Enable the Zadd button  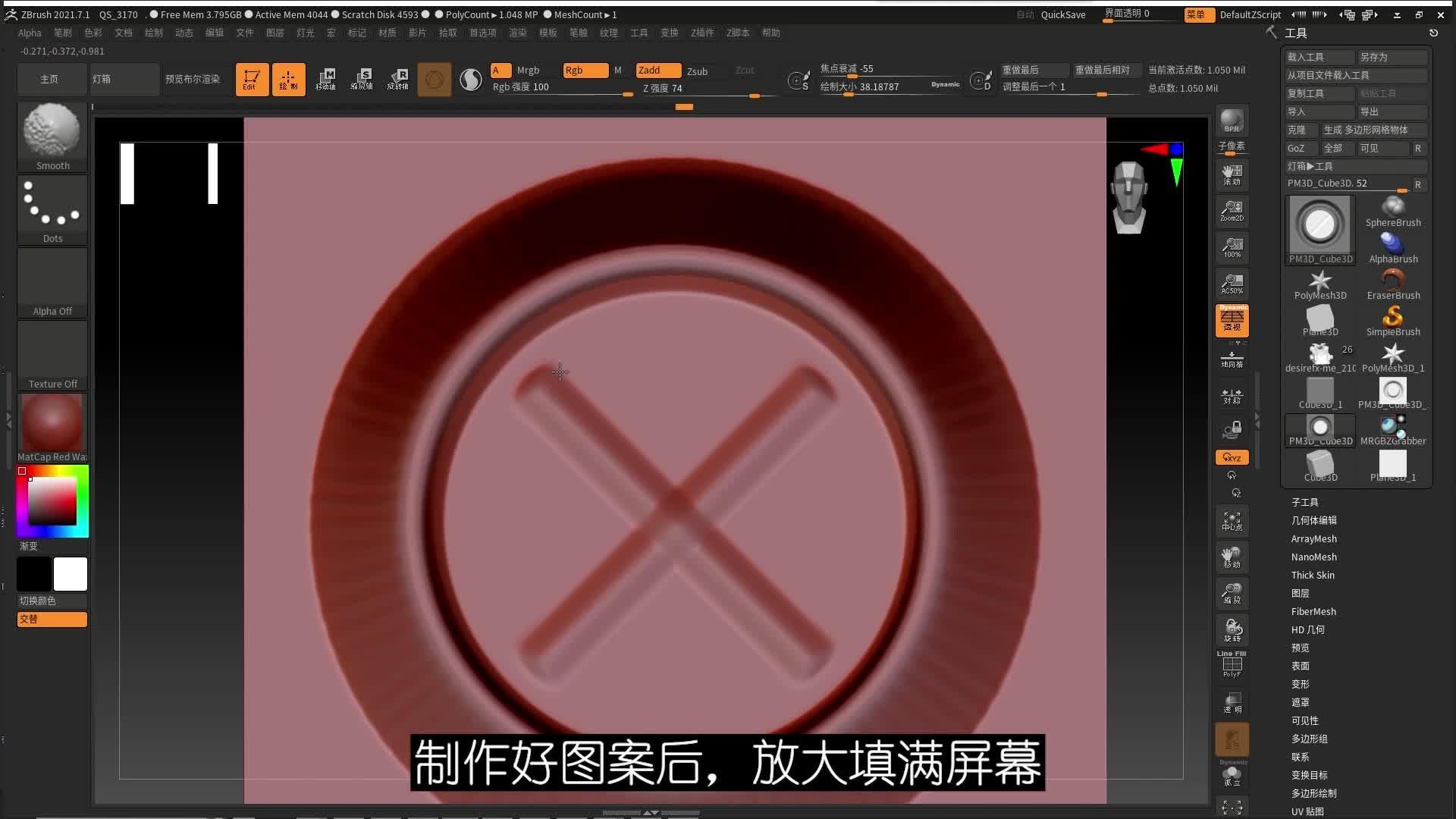658,71
